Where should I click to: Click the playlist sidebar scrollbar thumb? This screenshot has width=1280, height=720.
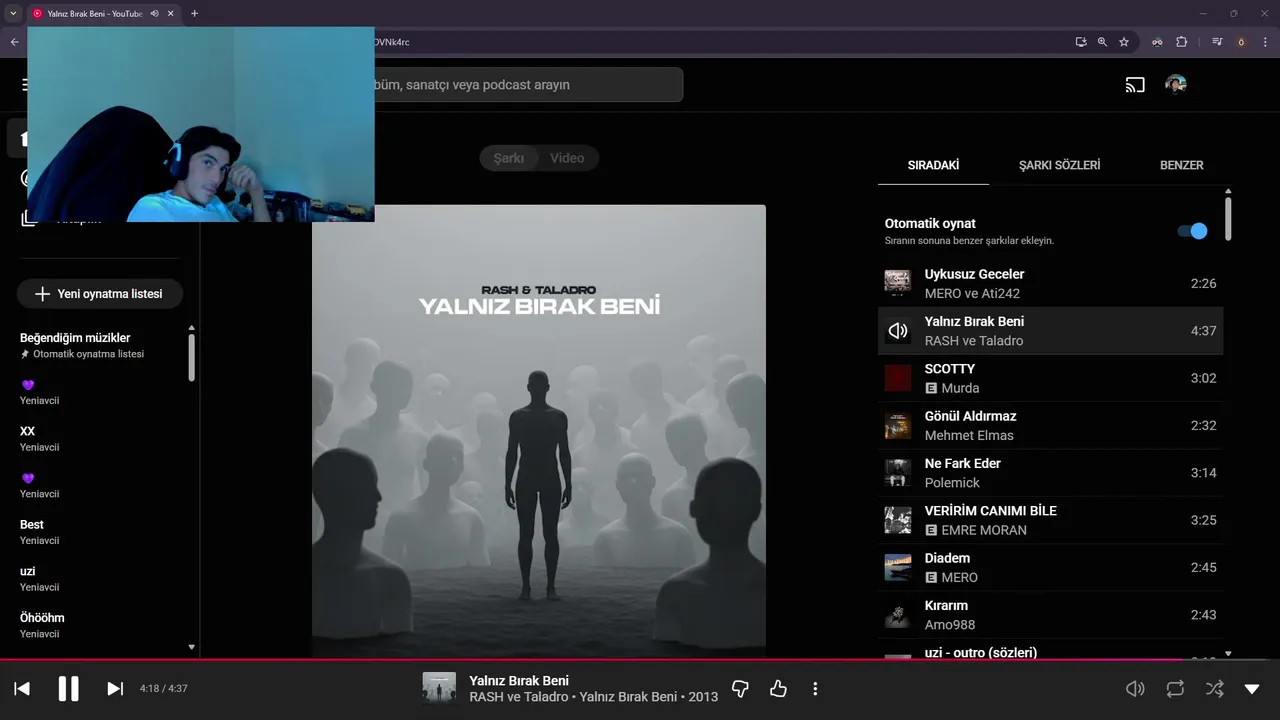[x=191, y=357]
